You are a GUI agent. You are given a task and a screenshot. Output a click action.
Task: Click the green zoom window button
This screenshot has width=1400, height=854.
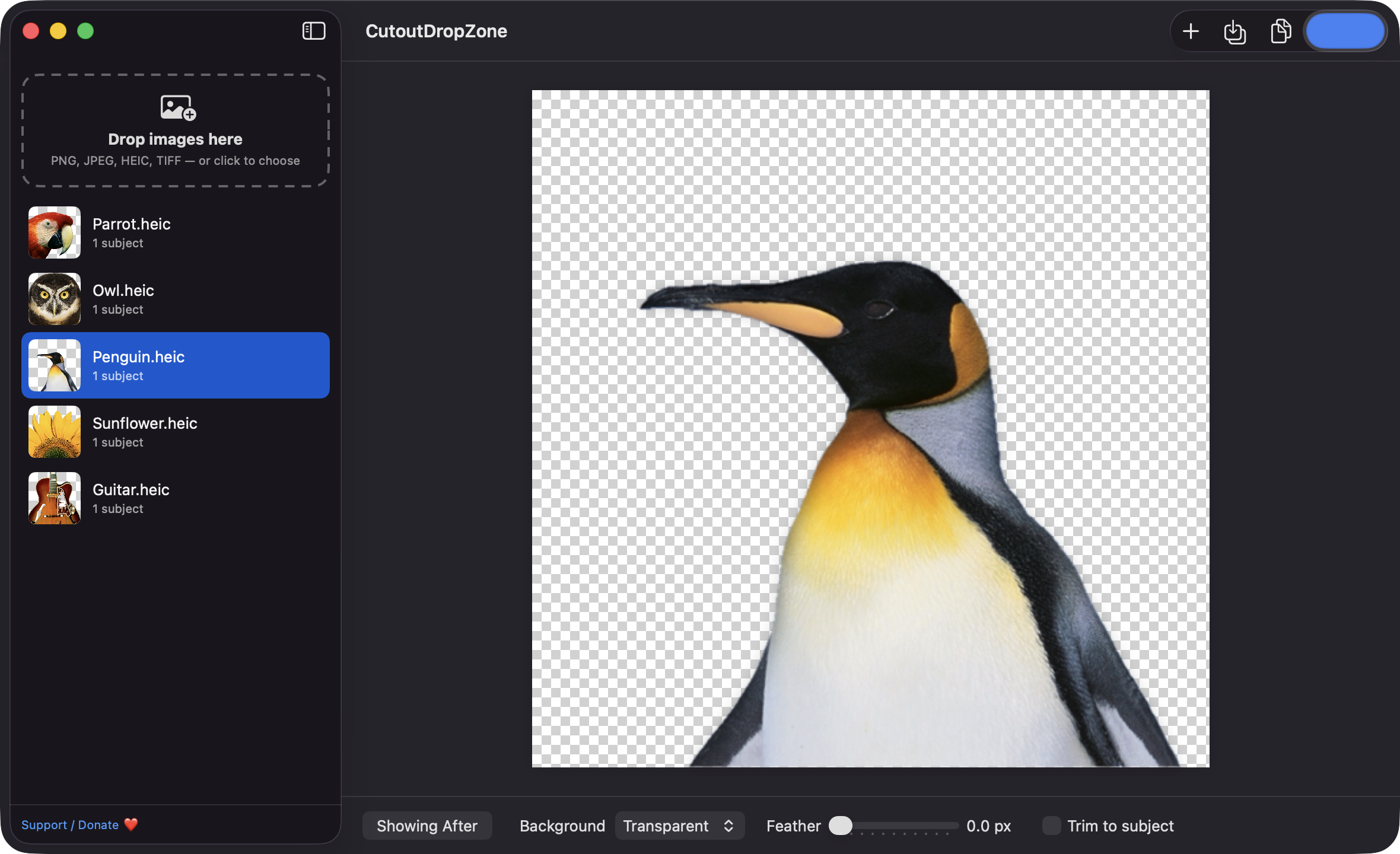pos(85,31)
